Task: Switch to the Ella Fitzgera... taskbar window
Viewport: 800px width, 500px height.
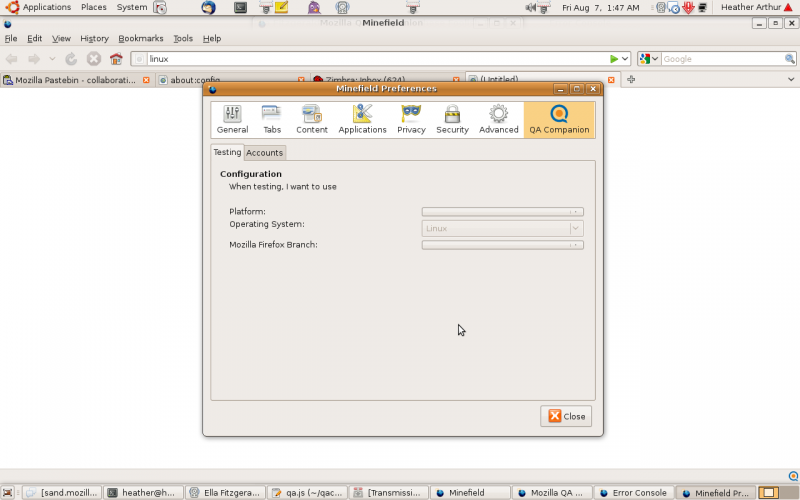Action: (x=225, y=493)
